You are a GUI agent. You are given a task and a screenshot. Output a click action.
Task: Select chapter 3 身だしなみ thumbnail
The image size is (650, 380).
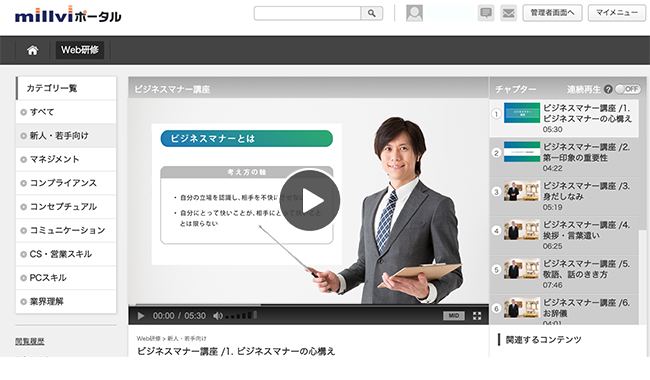[521, 191]
